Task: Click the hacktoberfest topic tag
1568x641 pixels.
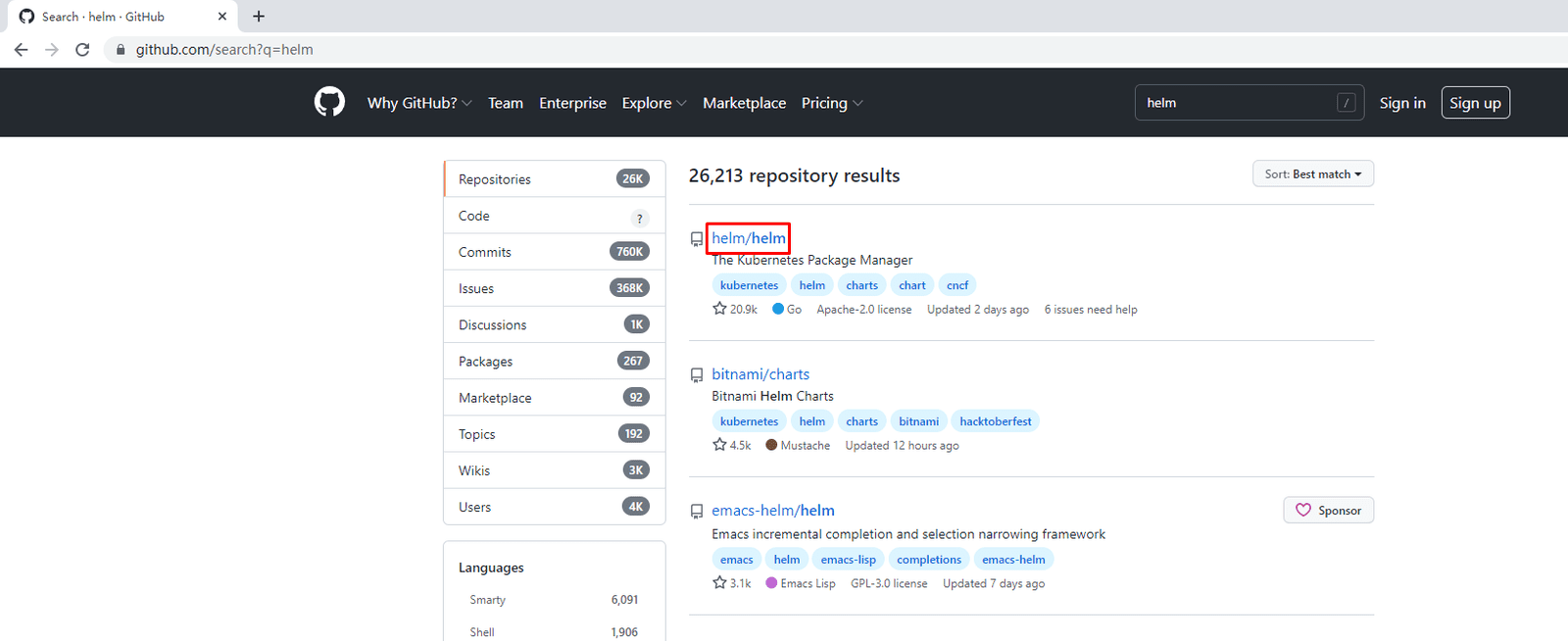Action: tap(996, 421)
